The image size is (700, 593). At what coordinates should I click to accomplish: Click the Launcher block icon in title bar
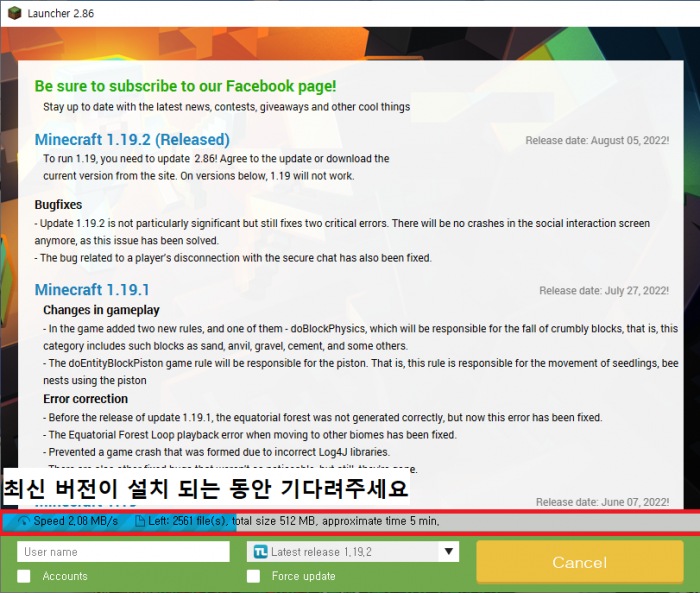coord(13,13)
